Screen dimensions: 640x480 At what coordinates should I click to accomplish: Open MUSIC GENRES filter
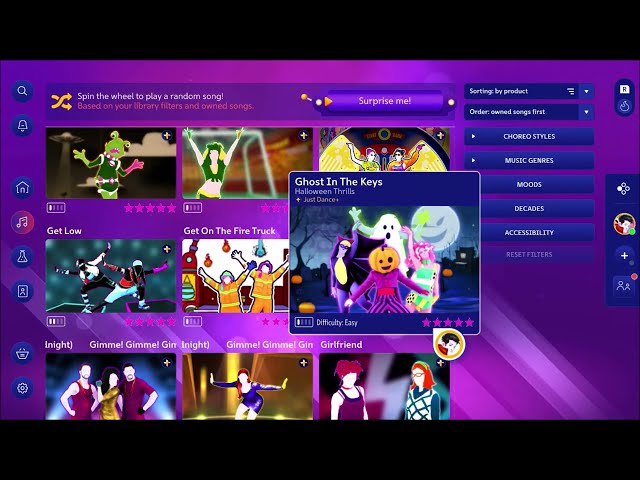(x=529, y=160)
